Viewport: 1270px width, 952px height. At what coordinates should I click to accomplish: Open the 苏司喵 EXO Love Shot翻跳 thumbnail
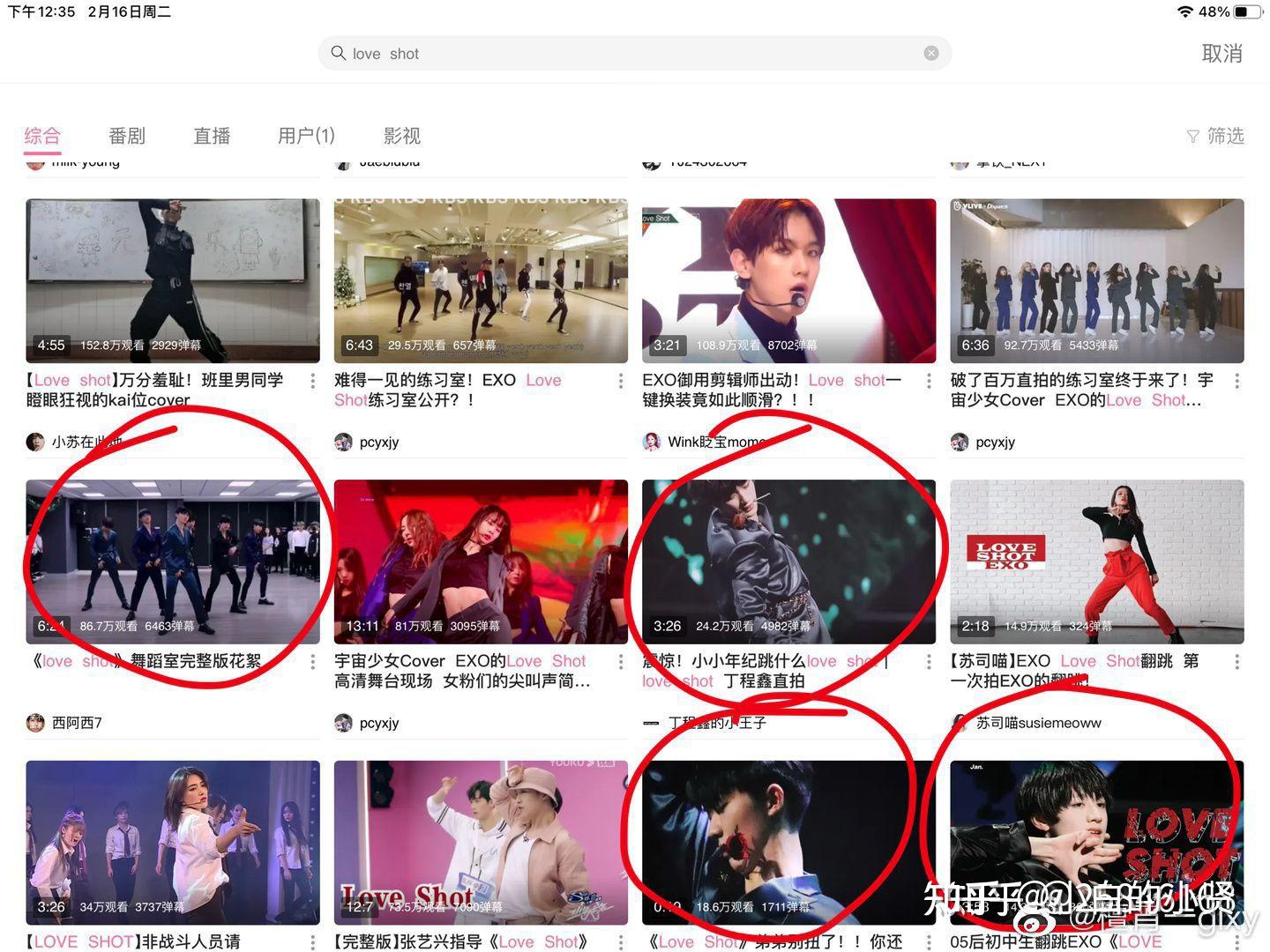point(1097,562)
